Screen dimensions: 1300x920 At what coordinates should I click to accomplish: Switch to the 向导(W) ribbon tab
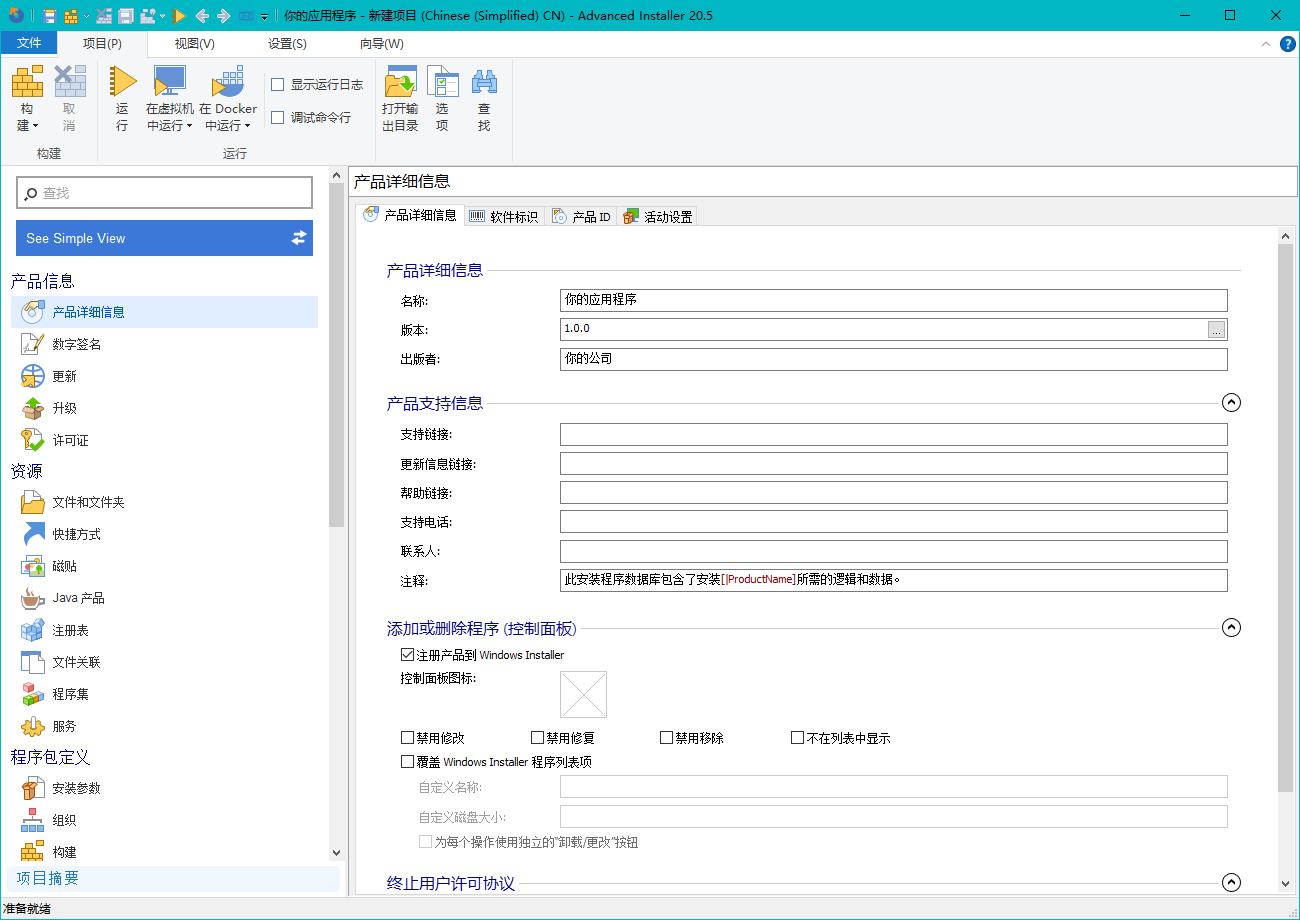click(381, 44)
